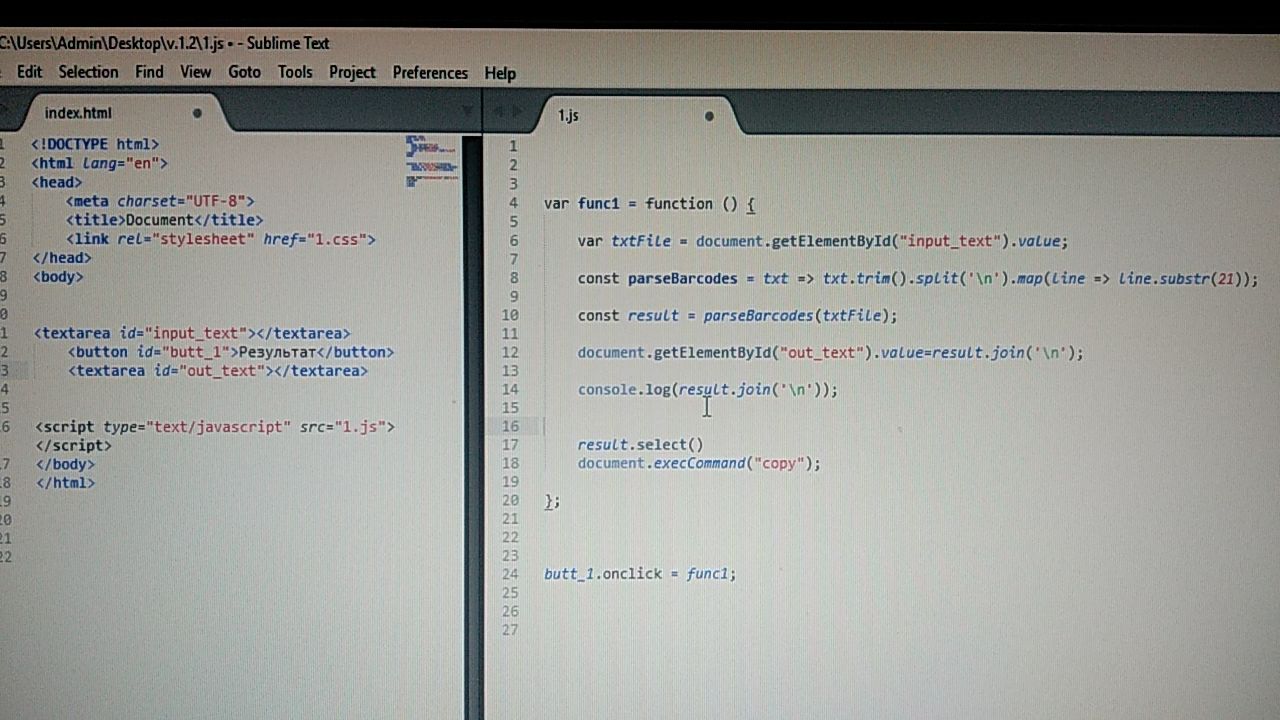Click line number 16 in 1.js gutter

[510, 426]
